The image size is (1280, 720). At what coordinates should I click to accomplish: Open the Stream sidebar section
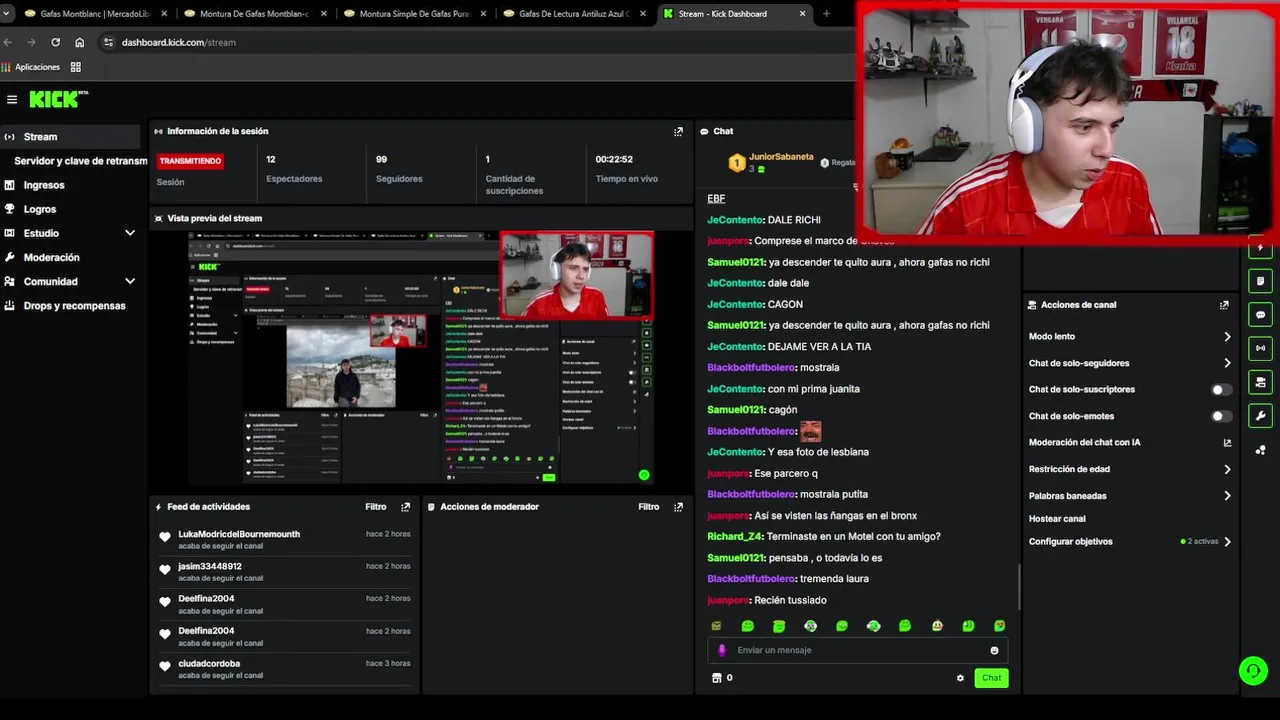(x=70, y=137)
